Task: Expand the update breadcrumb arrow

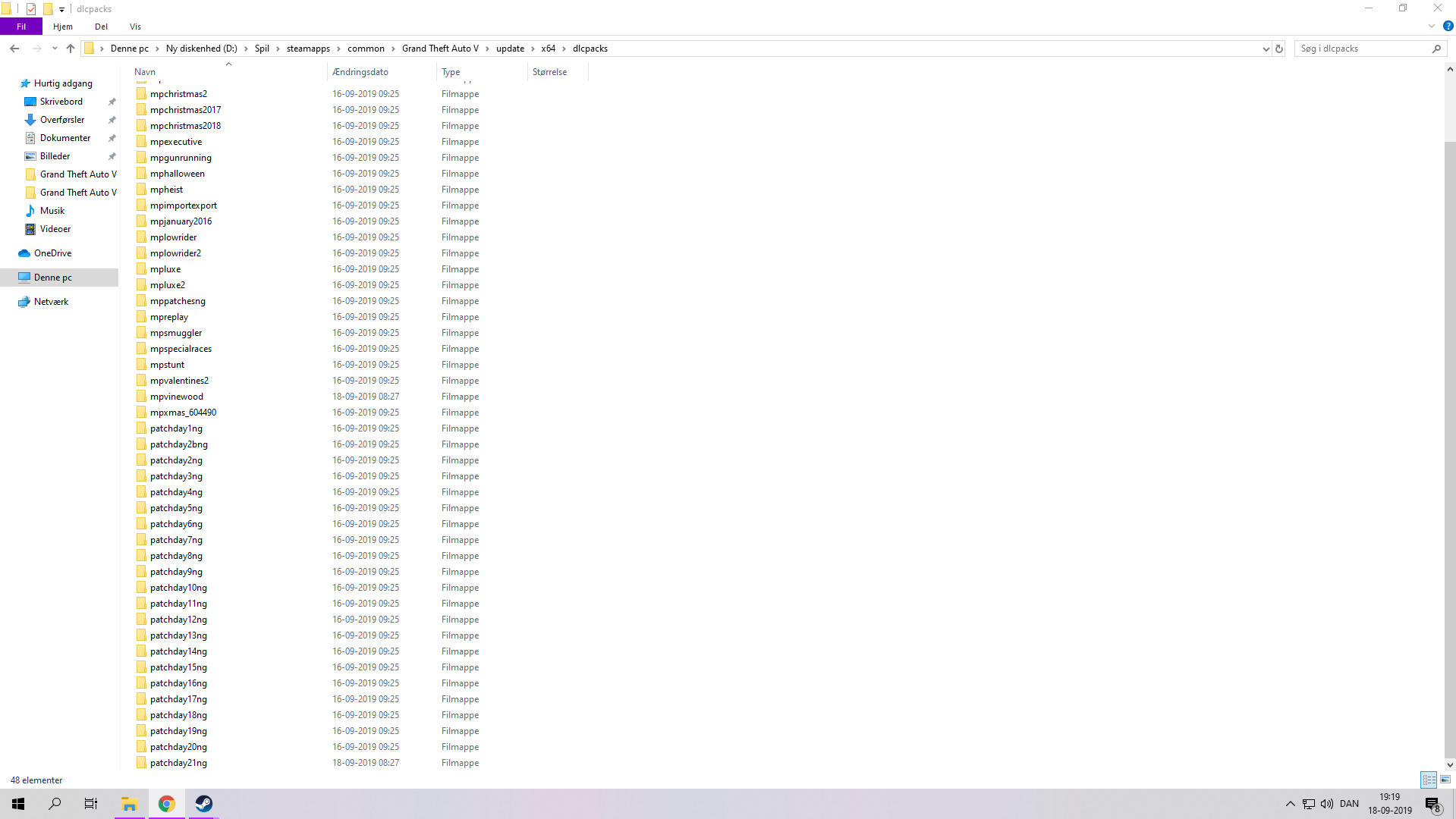Action: (533, 49)
